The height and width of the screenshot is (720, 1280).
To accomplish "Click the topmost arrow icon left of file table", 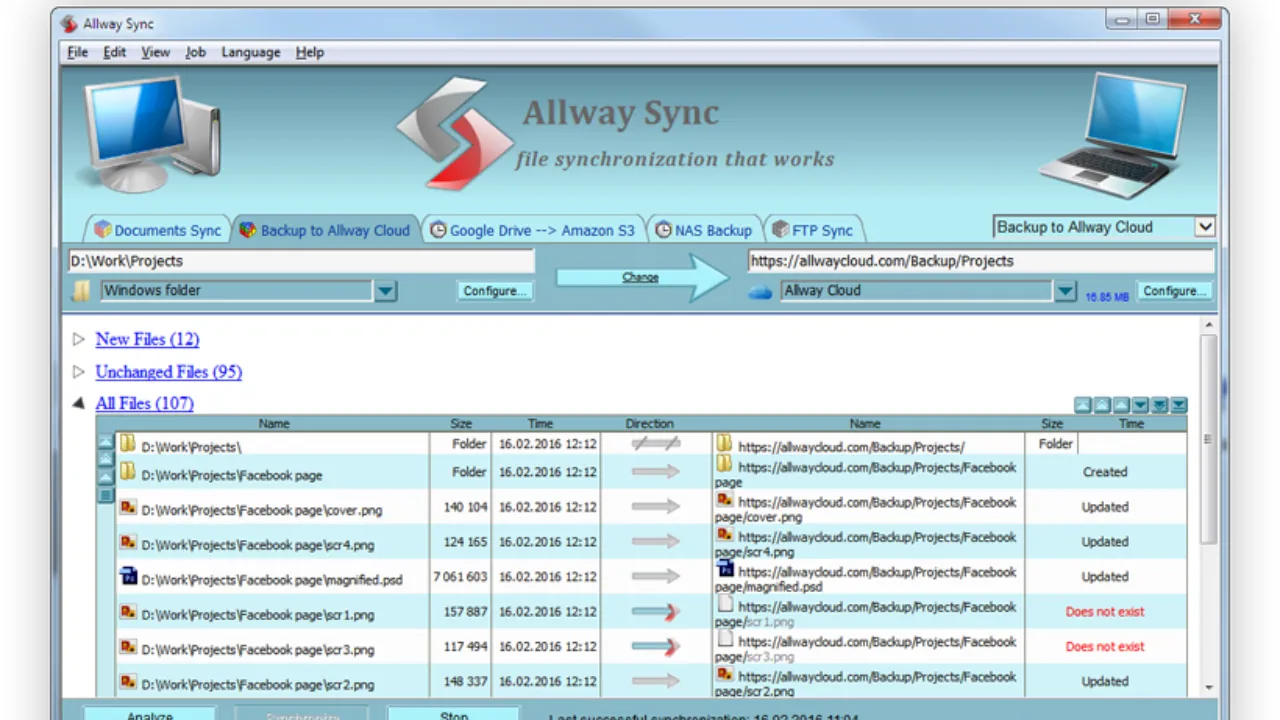I will click(105, 441).
